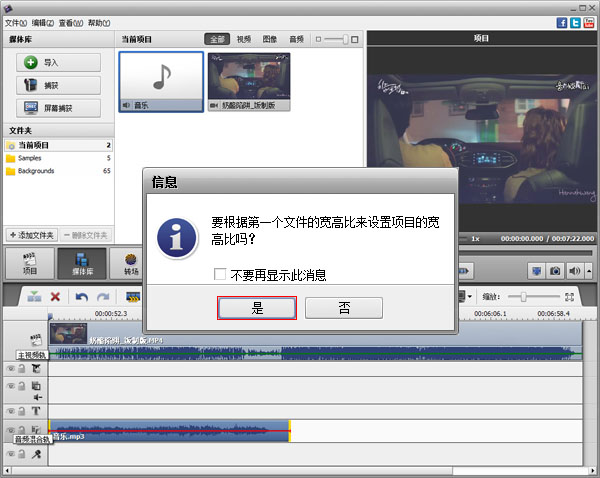The image size is (600, 478).
Task: Click the filmstrip speed icon in timeline toolbar
Action: [x=133, y=297]
